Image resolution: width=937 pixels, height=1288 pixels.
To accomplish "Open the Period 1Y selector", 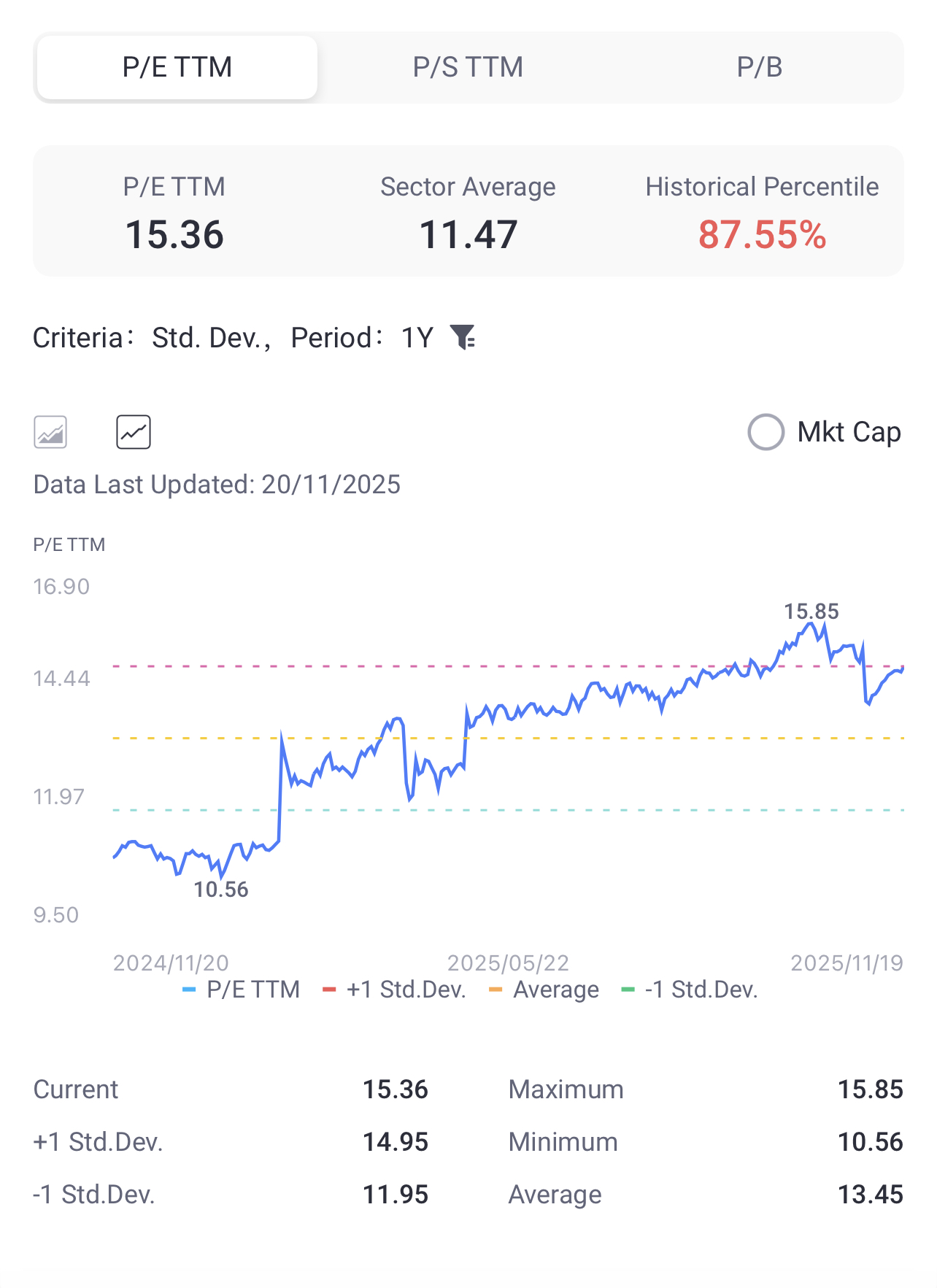I will [x=417, y=338].
